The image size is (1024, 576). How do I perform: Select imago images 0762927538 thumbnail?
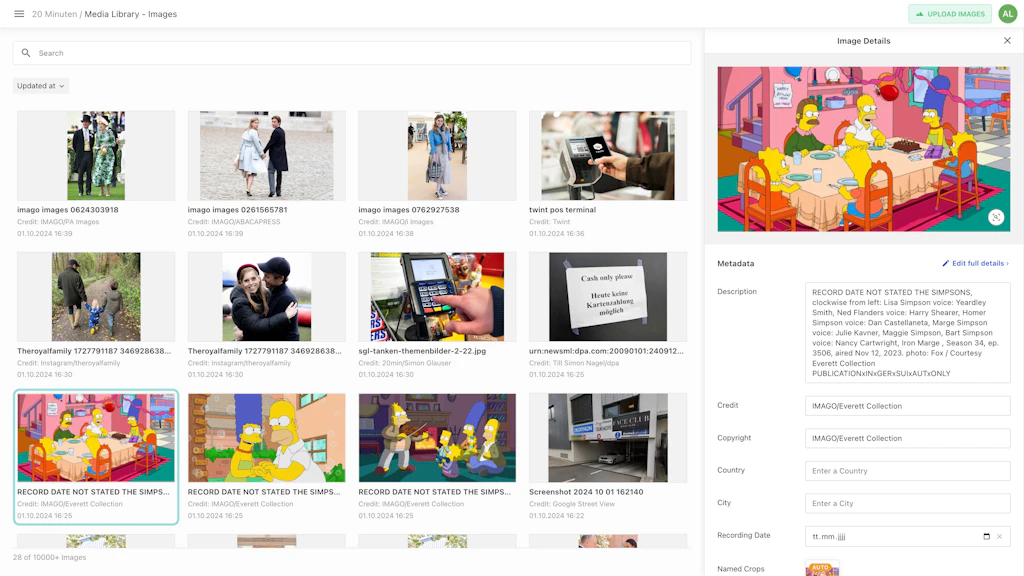437,155
